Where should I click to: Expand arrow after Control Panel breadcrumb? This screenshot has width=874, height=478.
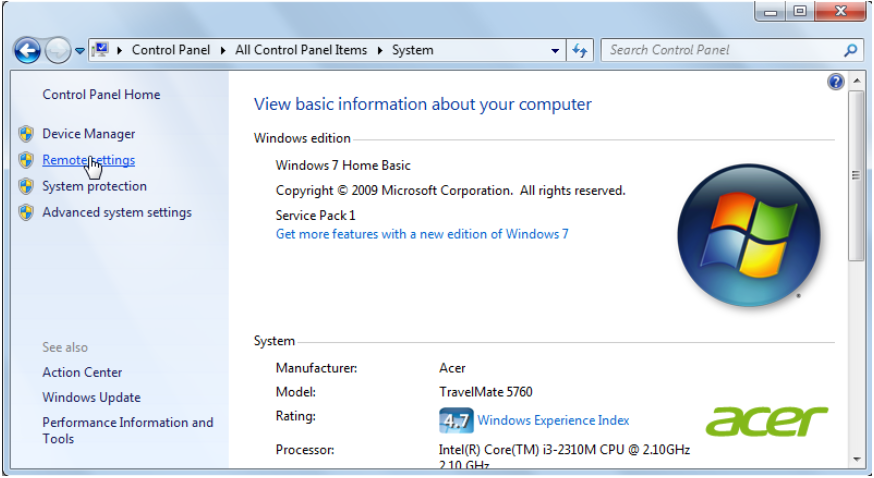click(x=223, y=51)
